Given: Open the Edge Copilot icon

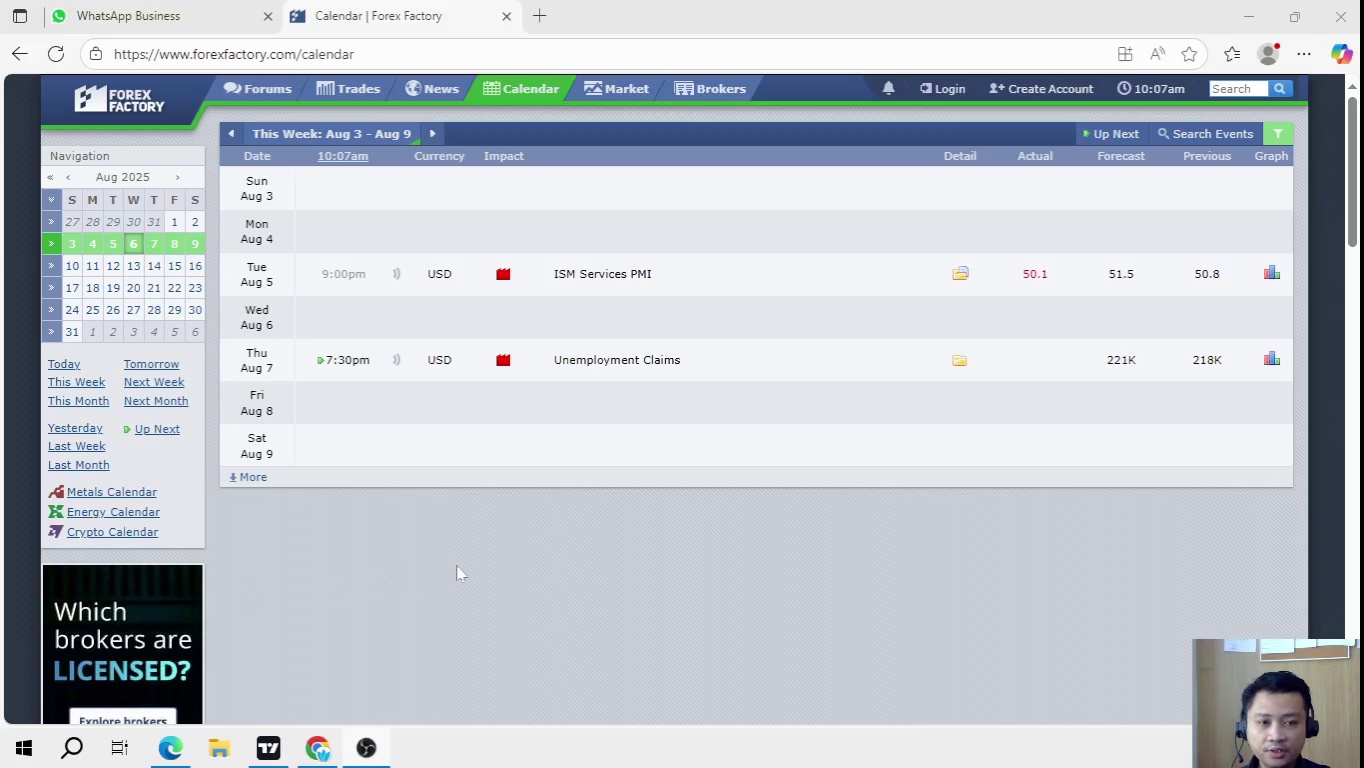Looking at the screenshot, I should point(1341,54).
